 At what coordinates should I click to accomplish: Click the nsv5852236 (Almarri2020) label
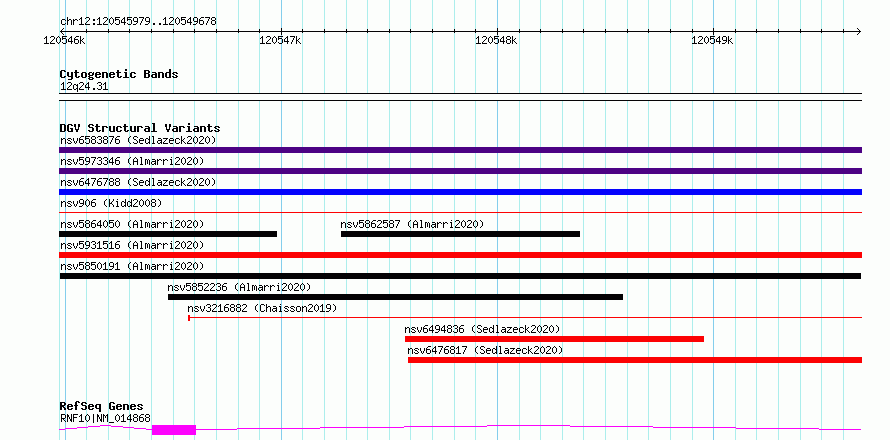239,287
